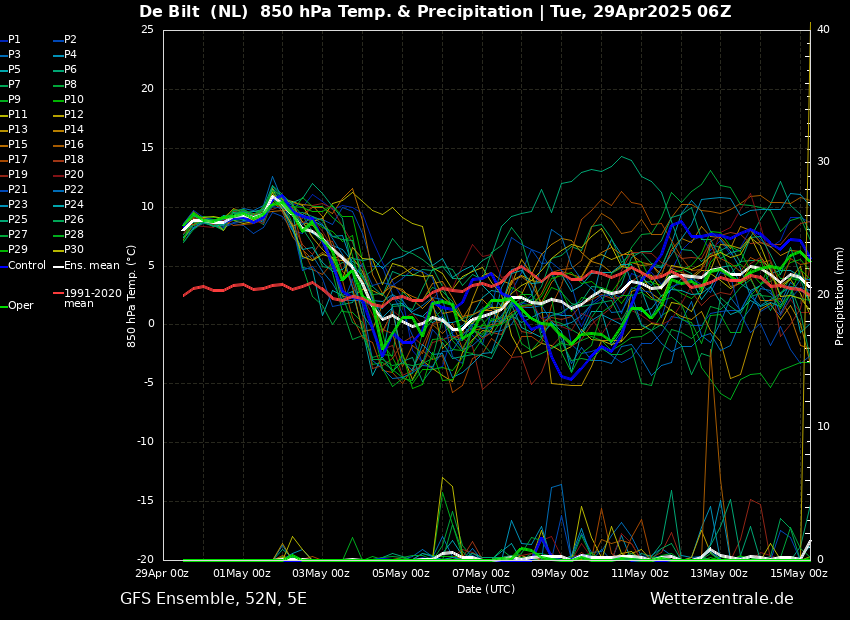Click the 'P13' member label
The height and width of the screenshot is (620, 850).
click(x=17, y=130)
